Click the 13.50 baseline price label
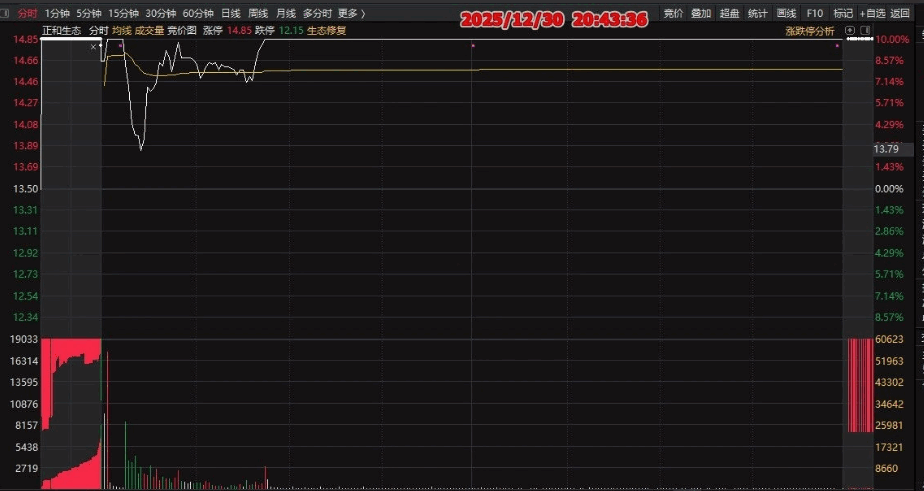The image size is (924, 491). click(x=25, y=189)
